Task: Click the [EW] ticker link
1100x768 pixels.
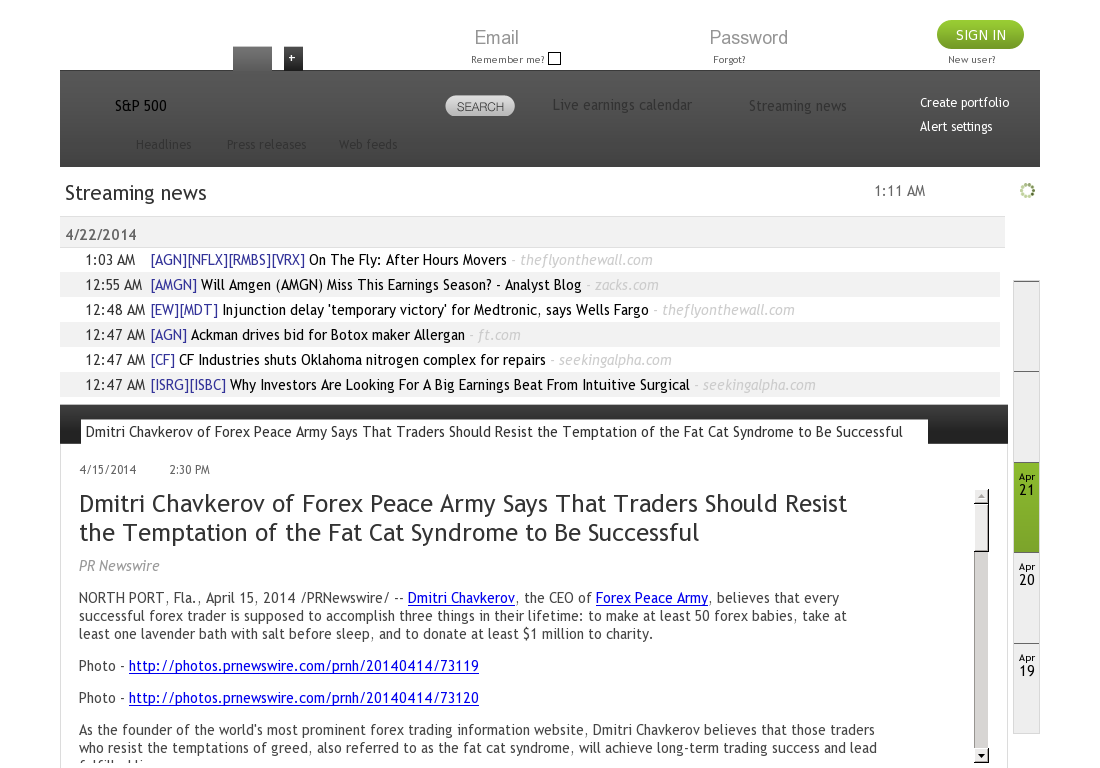Action: 165,310
